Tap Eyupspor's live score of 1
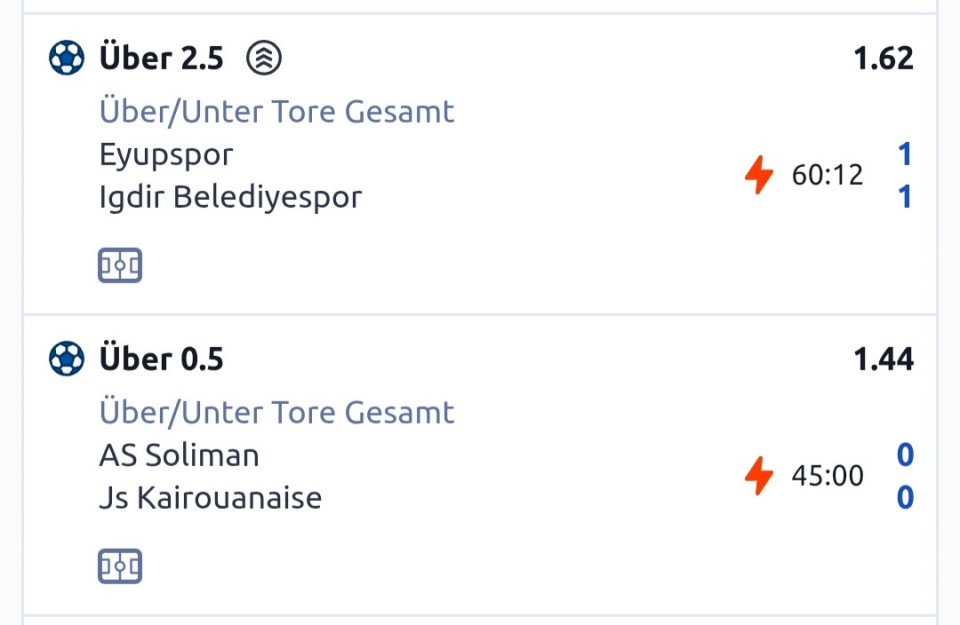The height and width of the screenshot is (625, 960). click(905, 155)
